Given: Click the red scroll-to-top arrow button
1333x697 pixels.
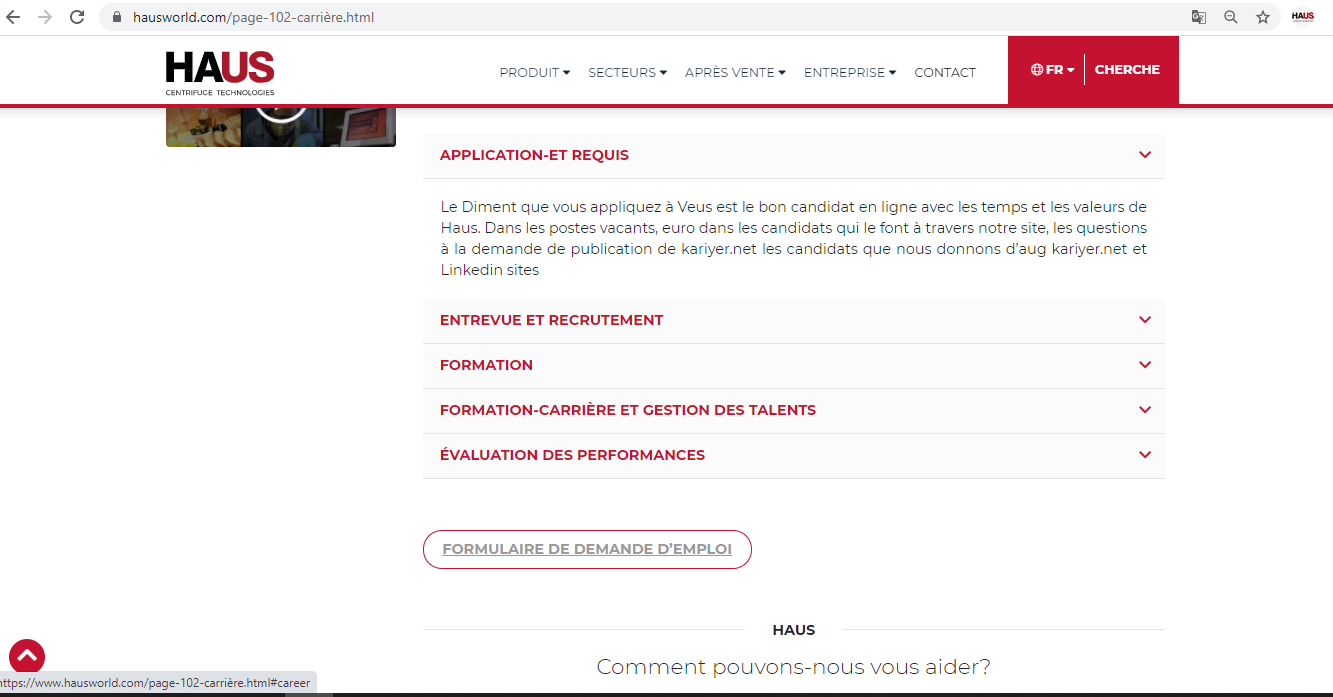Looking at the screenshot, I should 27,656.
